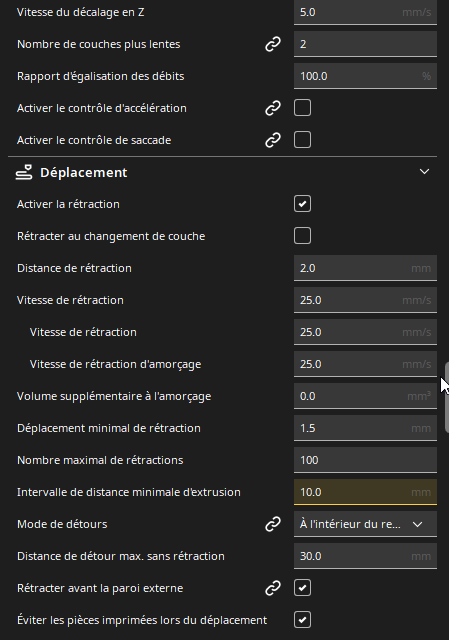Click the Volume supplémentaire à l'amorçage label
Viewport: 449px width, 640px height.
[x=114, y=396]
